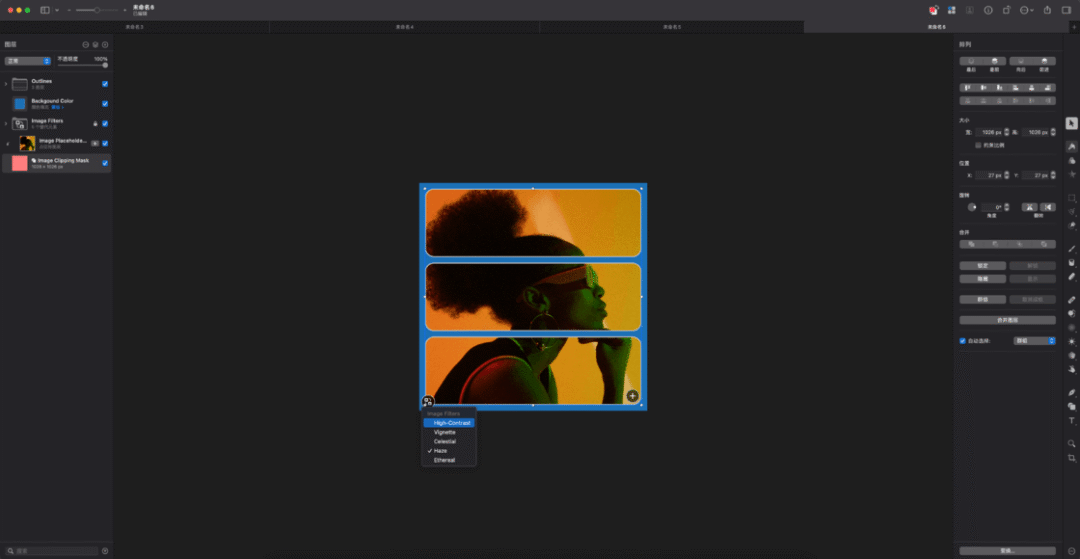Click the alternatives icon at image bottom-left
This screenshot has width=1080, height=559.
coord(428,402)
